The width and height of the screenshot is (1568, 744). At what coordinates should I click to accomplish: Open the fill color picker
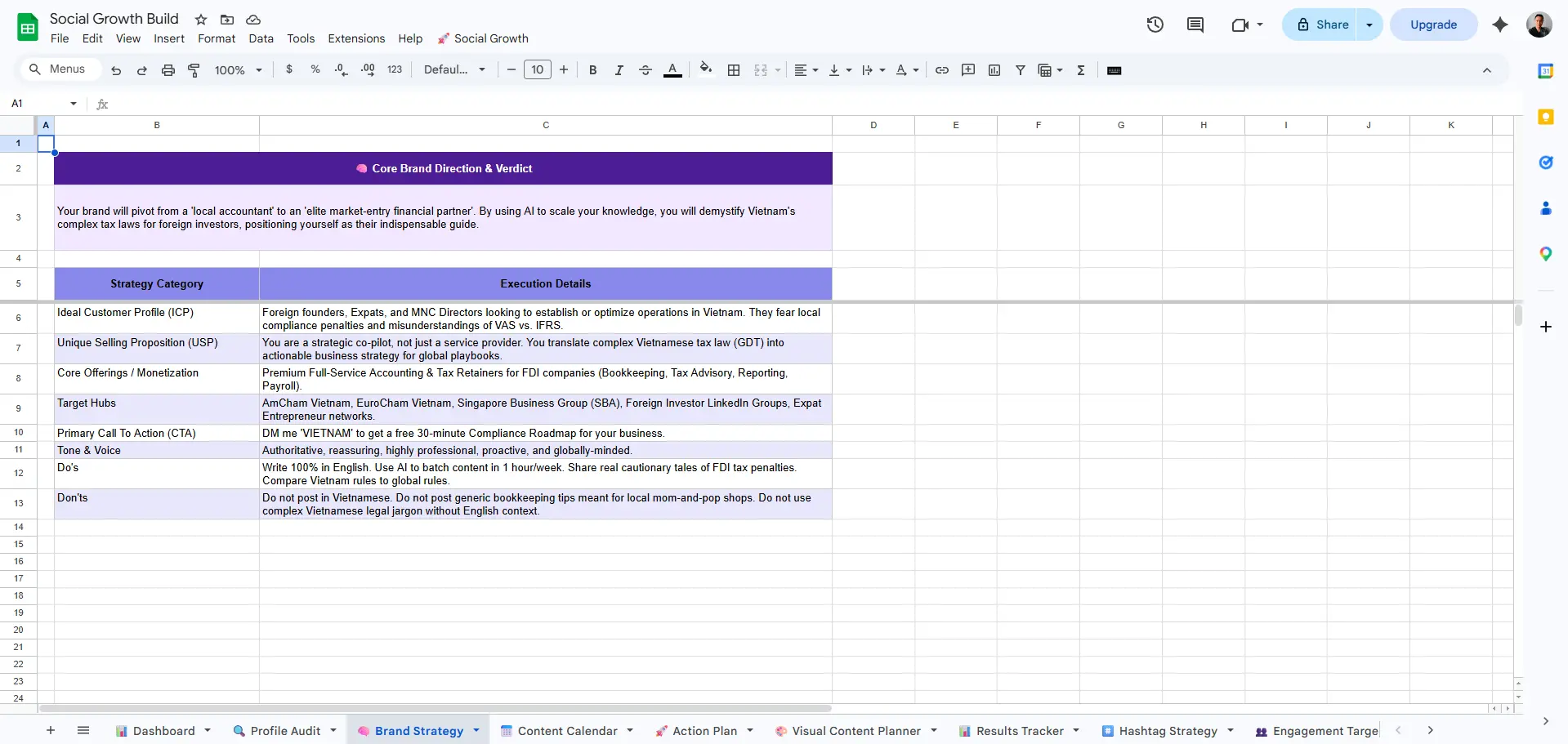(706, 69)
